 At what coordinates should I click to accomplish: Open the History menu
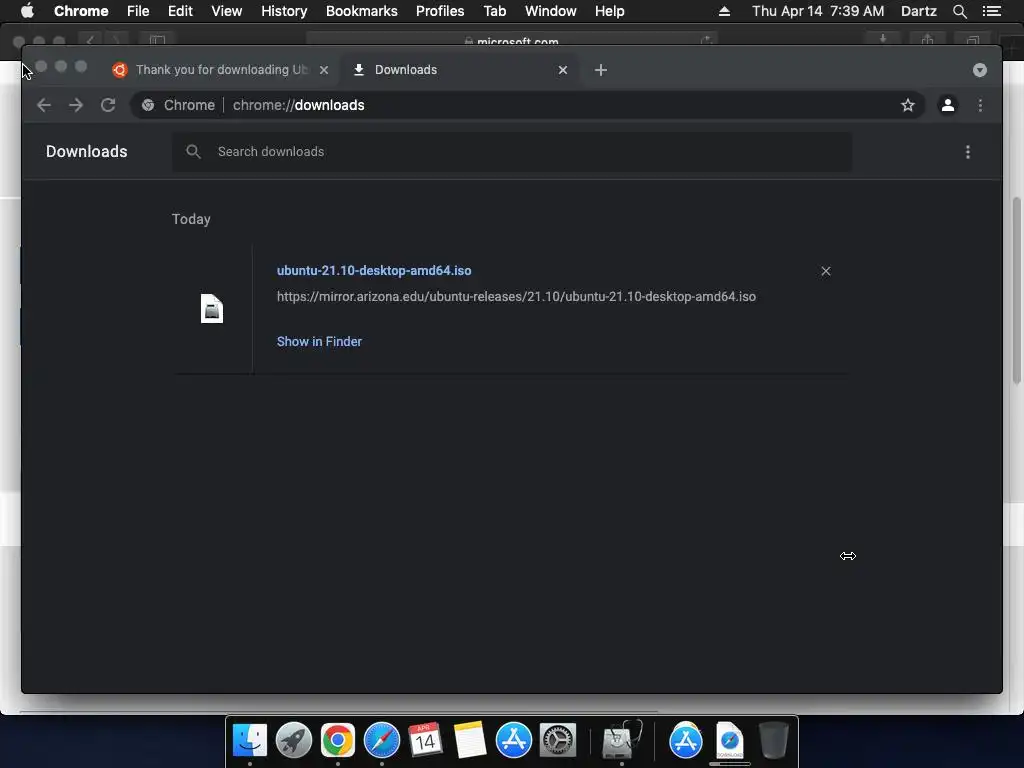284,11
